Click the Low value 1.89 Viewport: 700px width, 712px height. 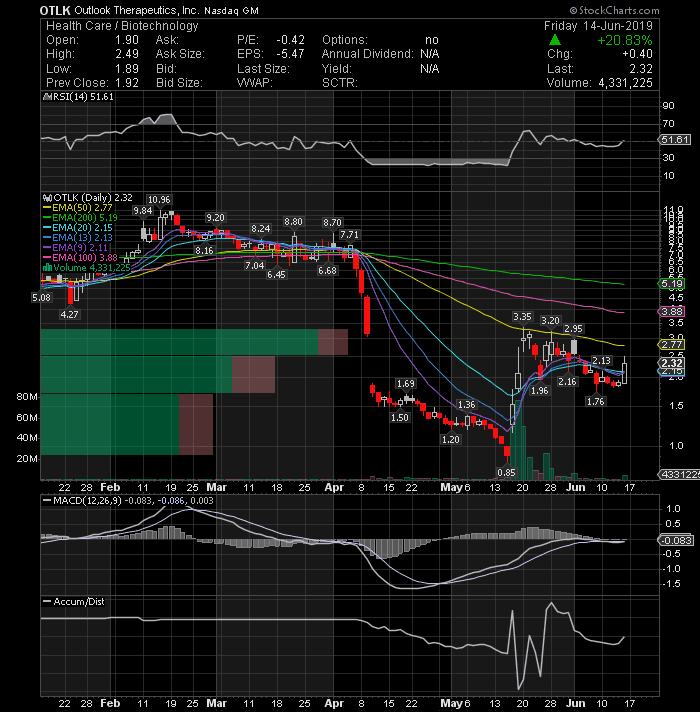point(127,69)
